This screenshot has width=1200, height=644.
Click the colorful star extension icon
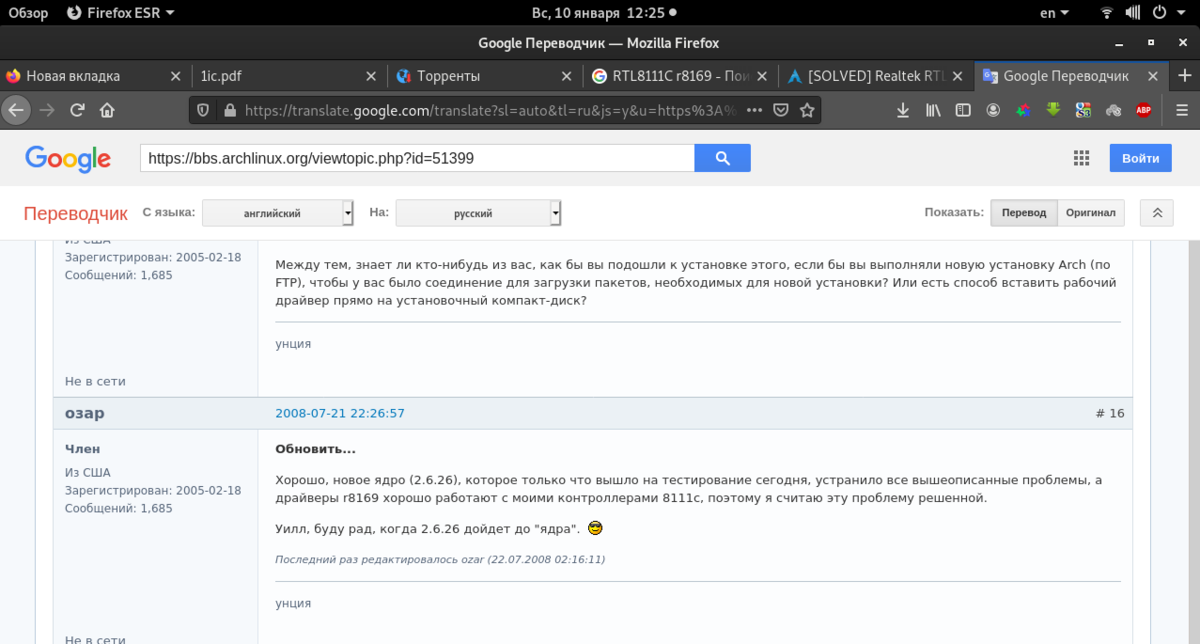pos(1023,110)
